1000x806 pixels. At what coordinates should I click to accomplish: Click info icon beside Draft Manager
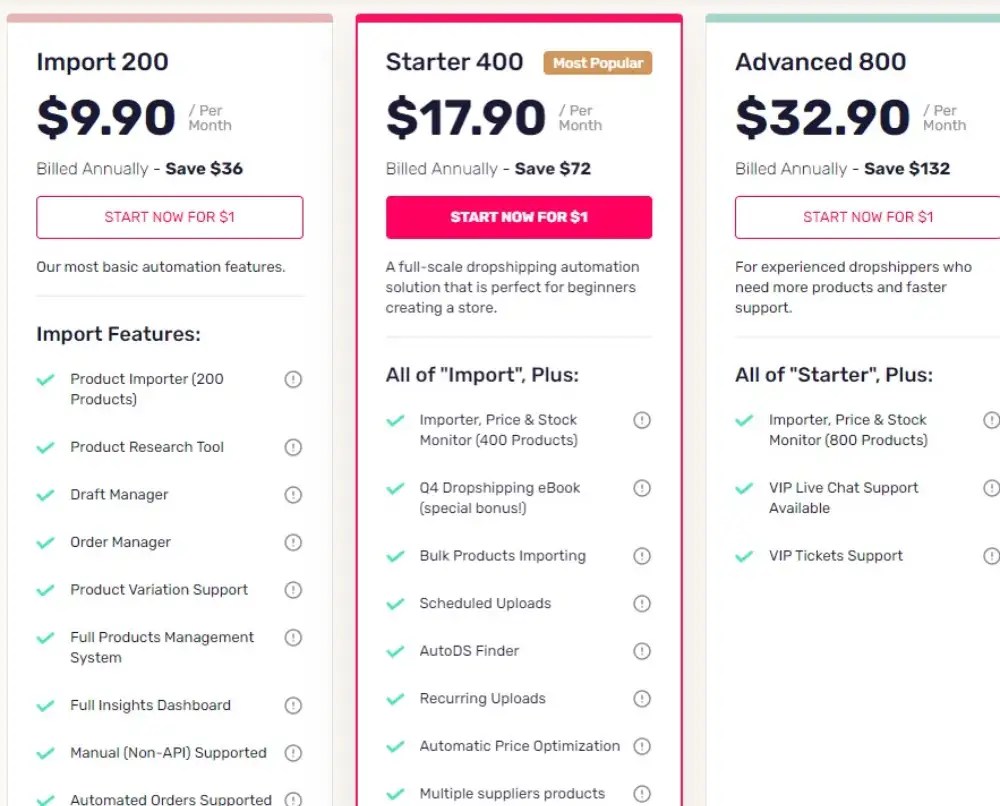coord(293,495)
